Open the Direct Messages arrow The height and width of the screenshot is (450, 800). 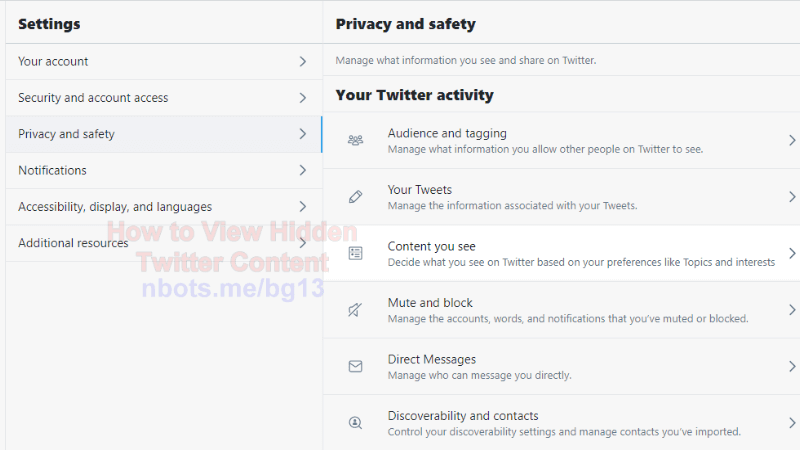point(792,367)
